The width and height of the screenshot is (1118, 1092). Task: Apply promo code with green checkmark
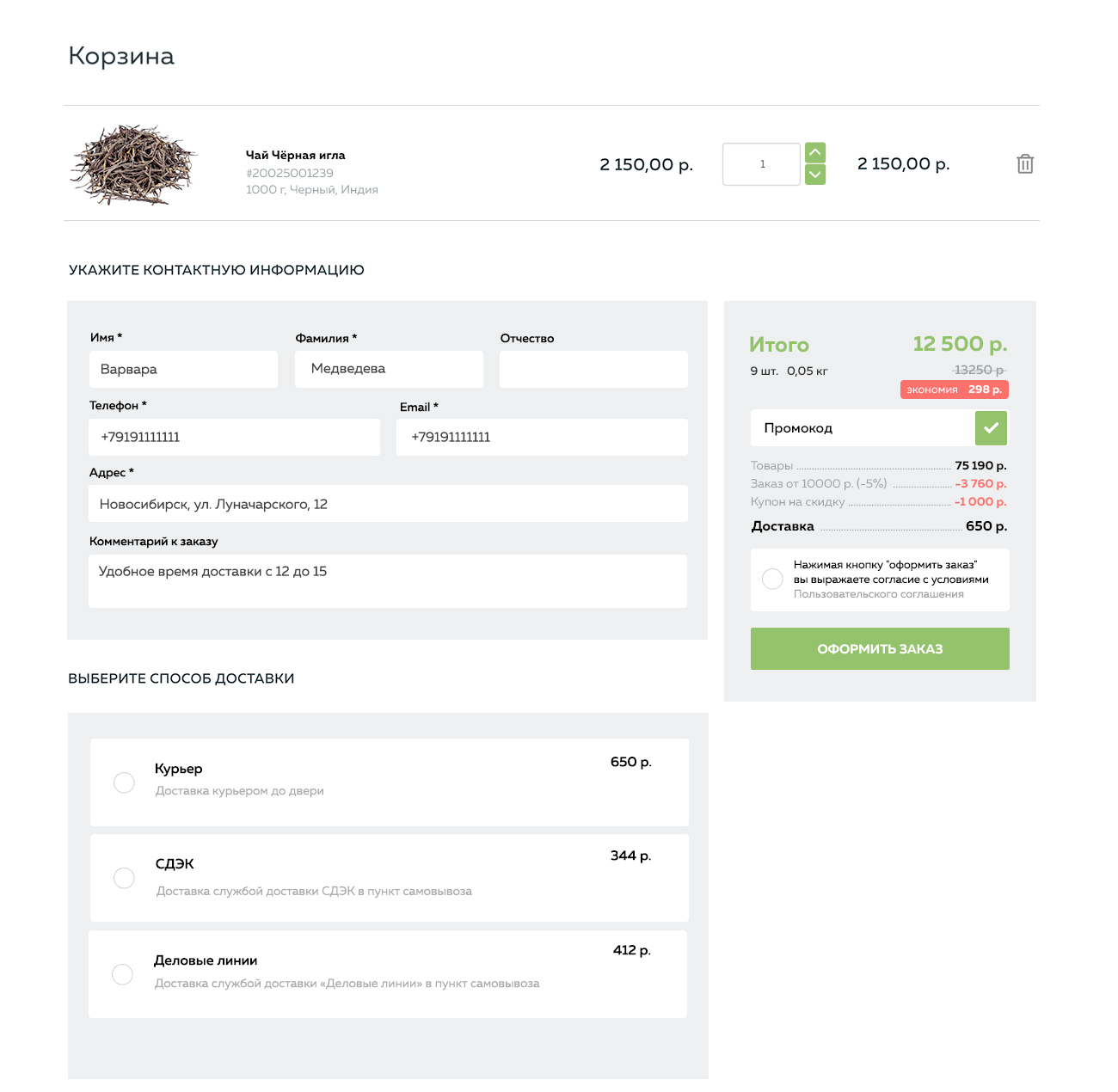(992, 427)
